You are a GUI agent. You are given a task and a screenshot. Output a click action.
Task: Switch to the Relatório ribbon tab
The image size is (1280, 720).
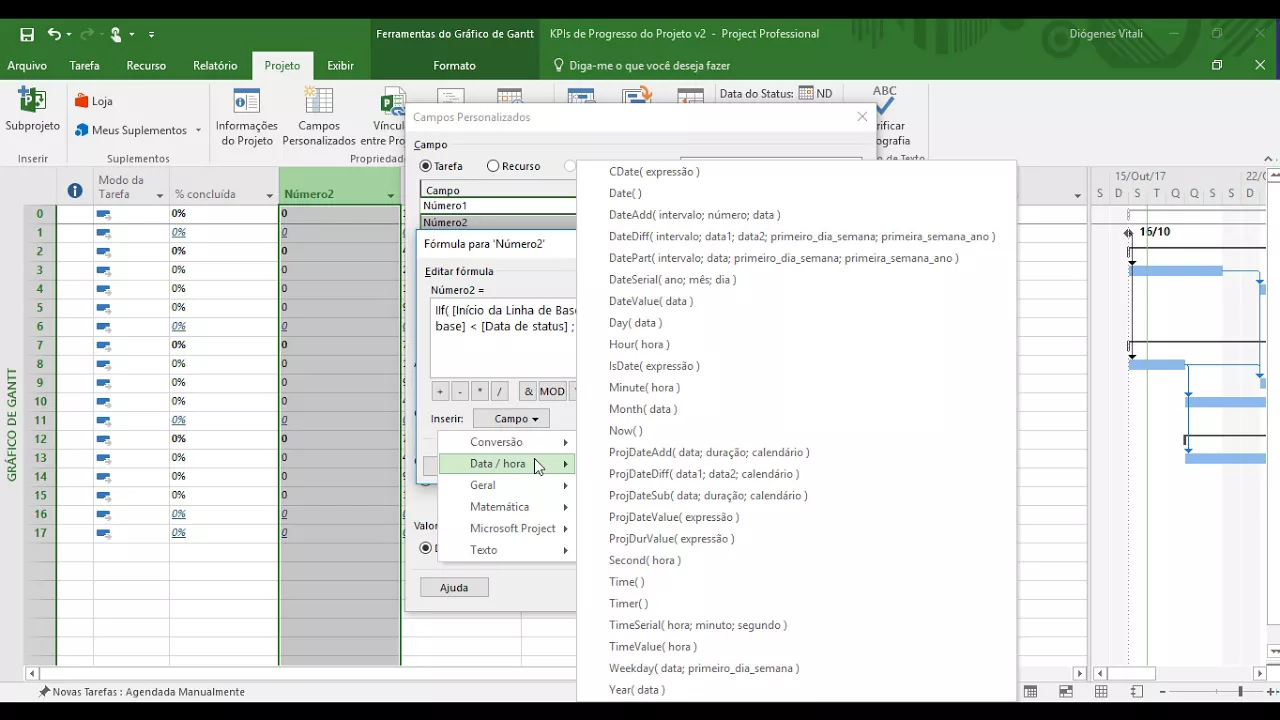pyautogui.click(x=215, y=65)
